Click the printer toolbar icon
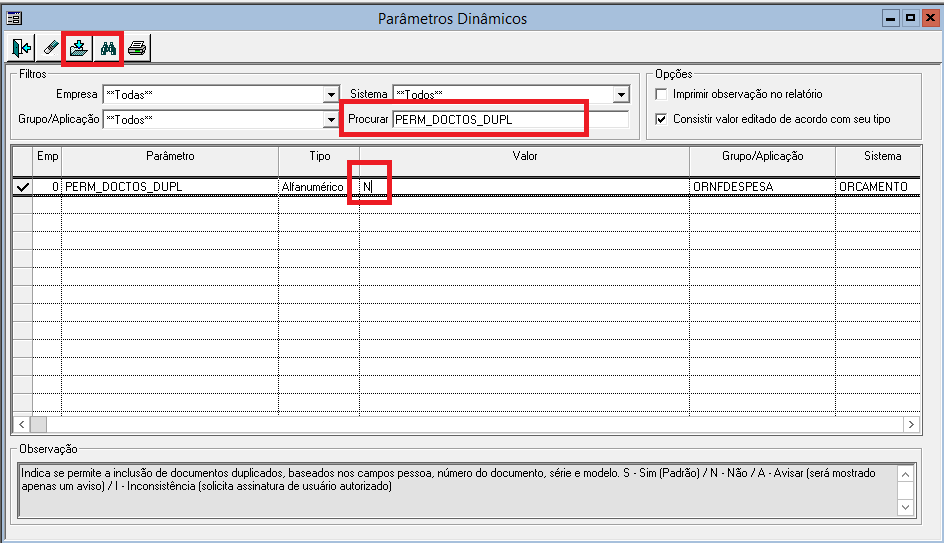 137,48
